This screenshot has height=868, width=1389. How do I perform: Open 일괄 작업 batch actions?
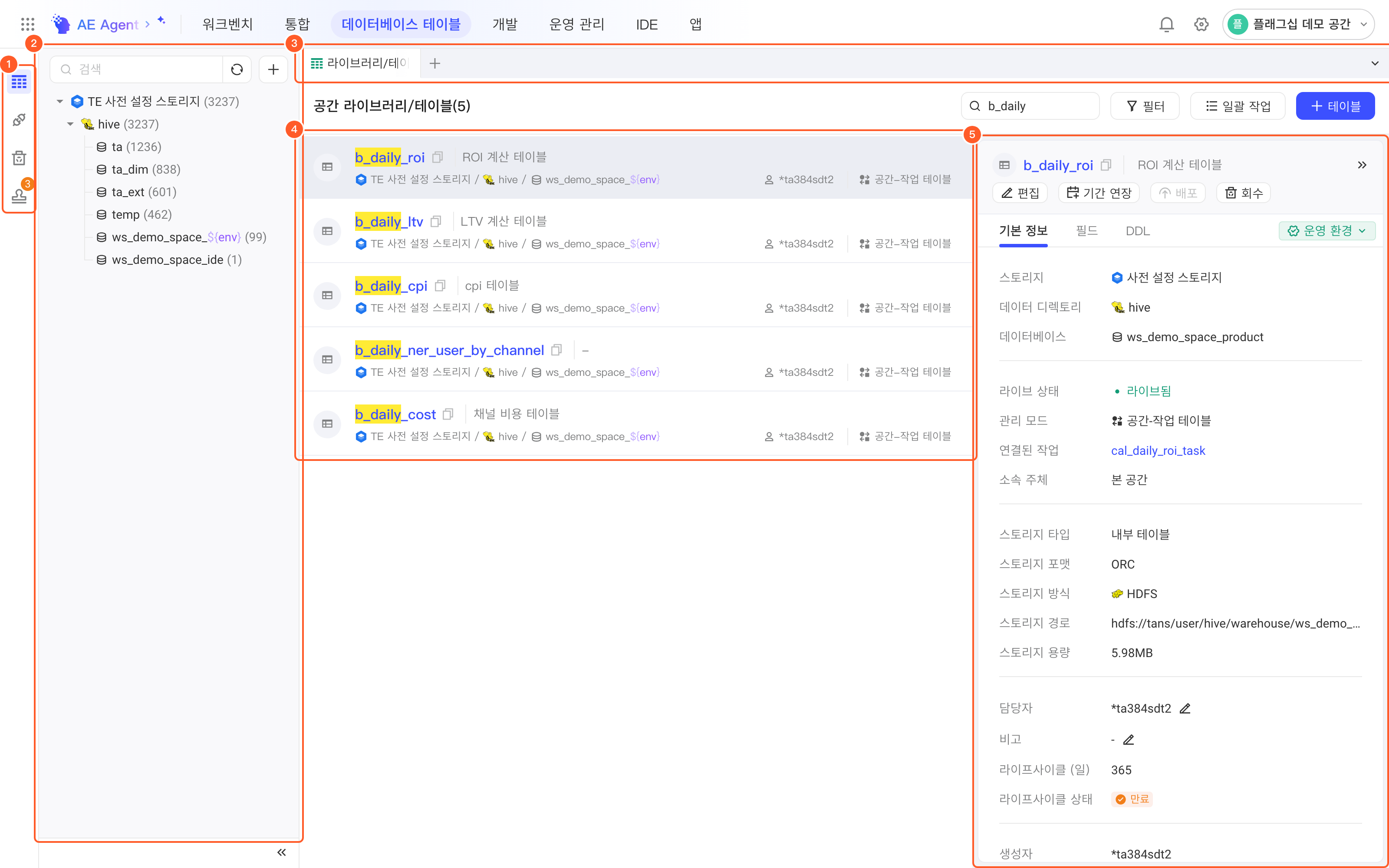pos(1238,106)
